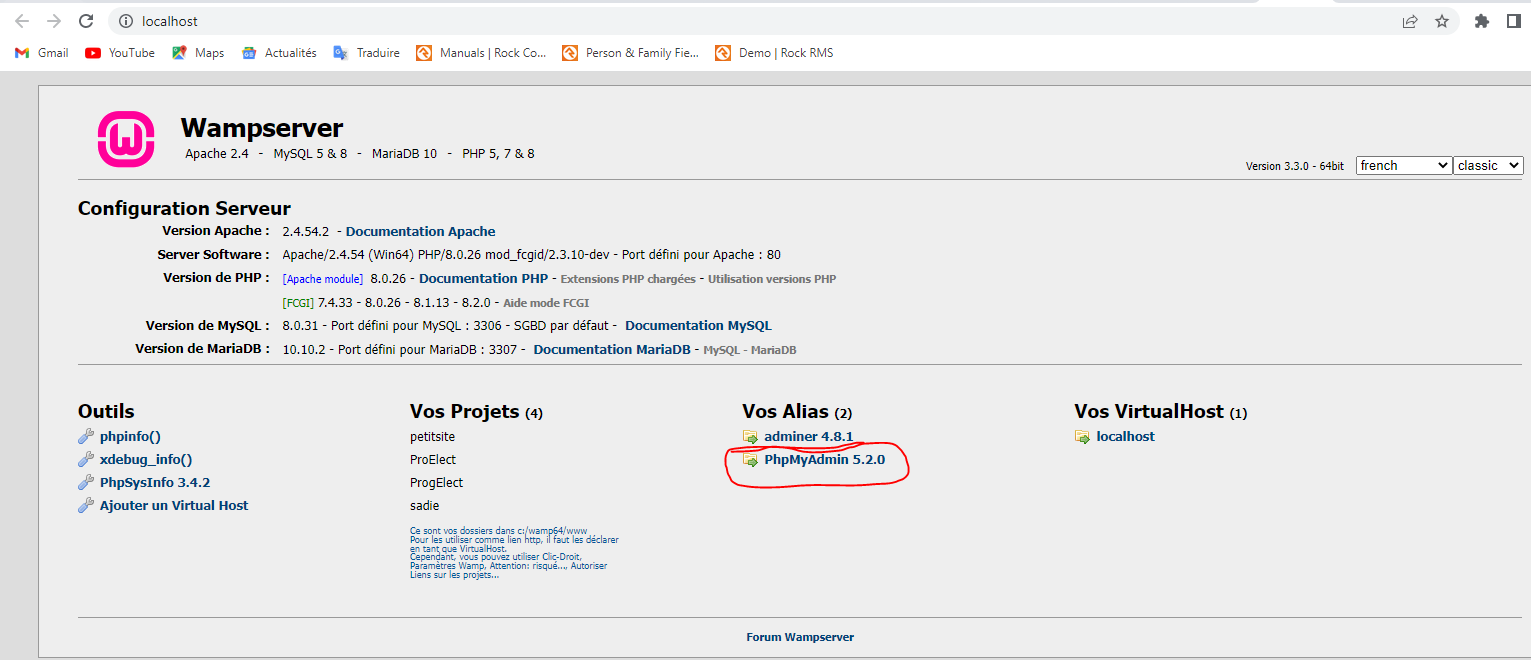Viewport: 1531px width, 660px height.
Task: Click the [FCGI] label
Action: click(299, 302)
